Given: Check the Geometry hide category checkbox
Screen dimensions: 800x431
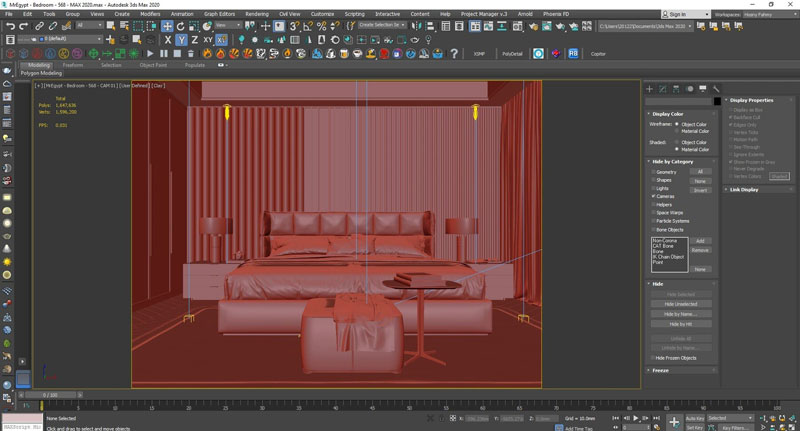Looking at the screenshot, I should [x=653, y=172].
